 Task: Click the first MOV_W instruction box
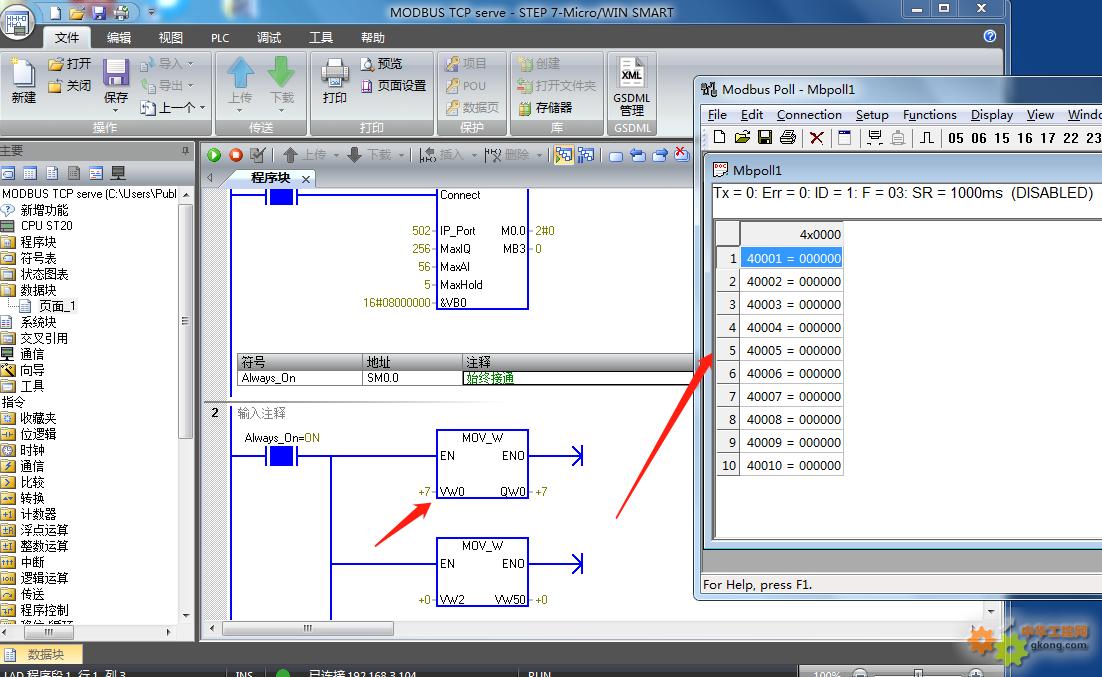point(482,463)
